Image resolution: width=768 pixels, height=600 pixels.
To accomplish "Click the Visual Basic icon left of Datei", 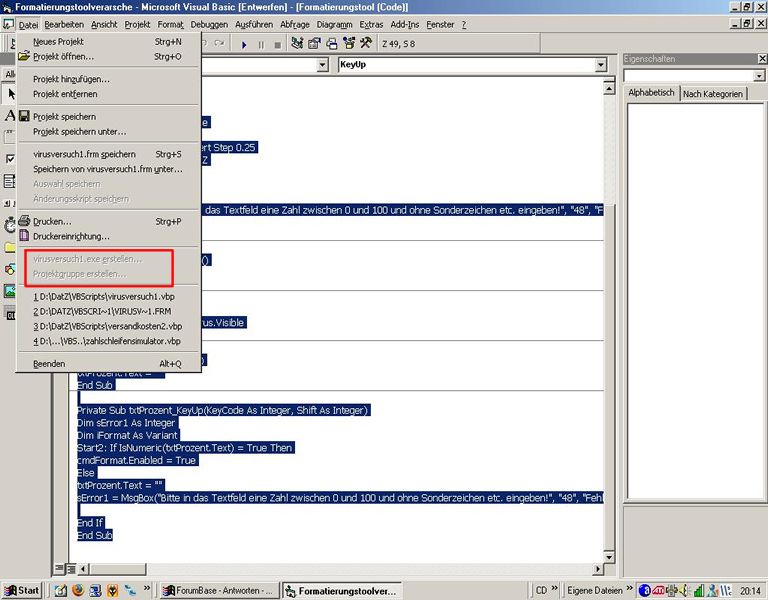I will 8,24.
